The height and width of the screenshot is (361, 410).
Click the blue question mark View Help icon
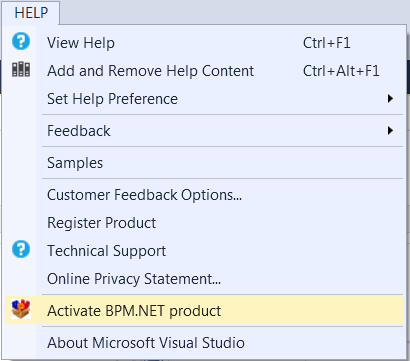pos(21,41)
